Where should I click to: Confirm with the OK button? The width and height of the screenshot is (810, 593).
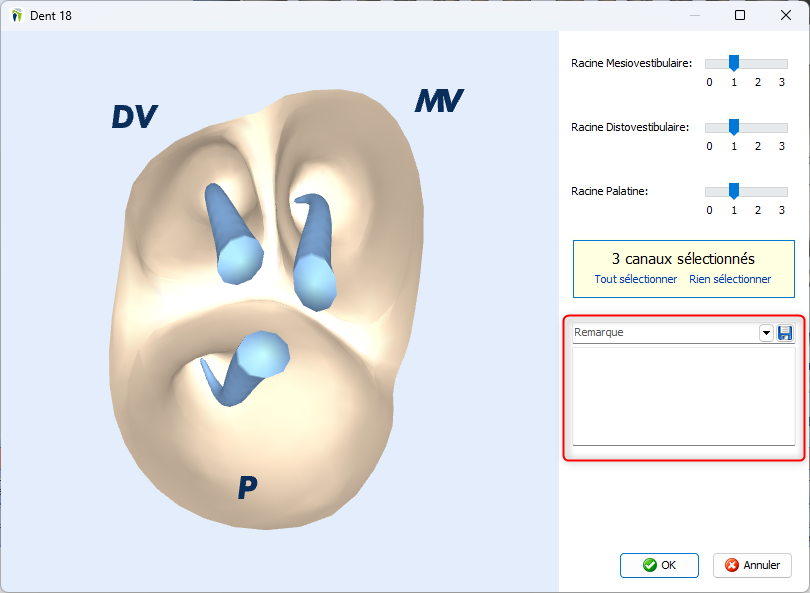[x=659, y=565]
